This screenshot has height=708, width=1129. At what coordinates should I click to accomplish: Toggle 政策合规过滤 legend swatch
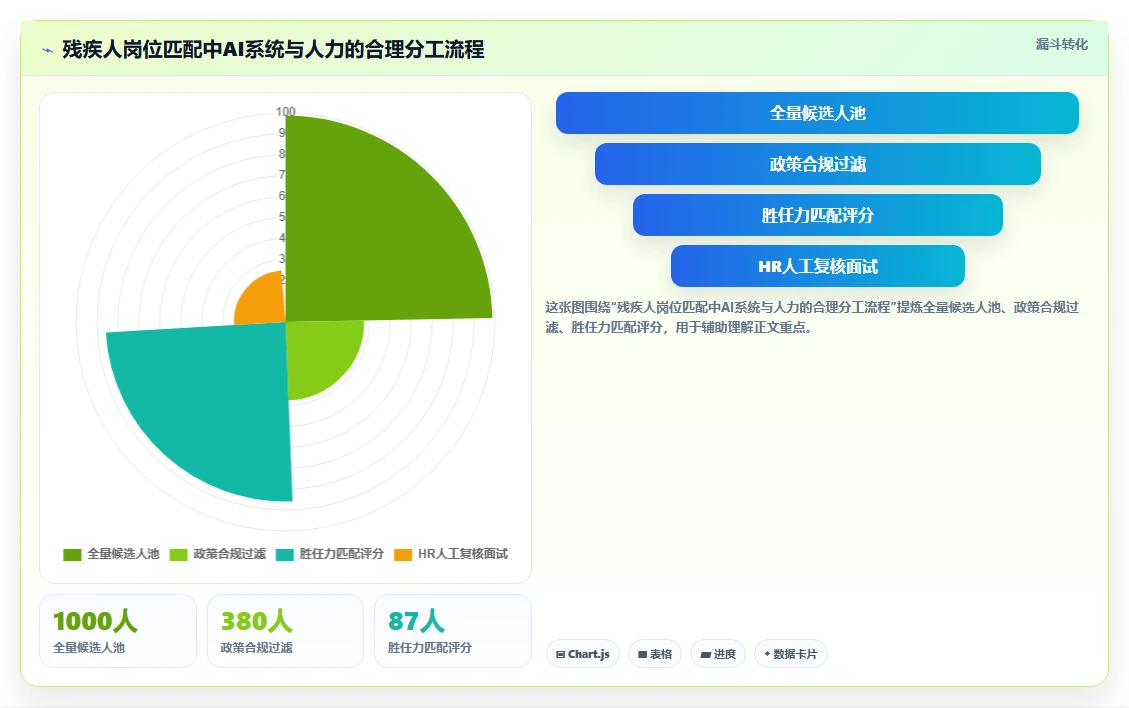tap(178, 555)
